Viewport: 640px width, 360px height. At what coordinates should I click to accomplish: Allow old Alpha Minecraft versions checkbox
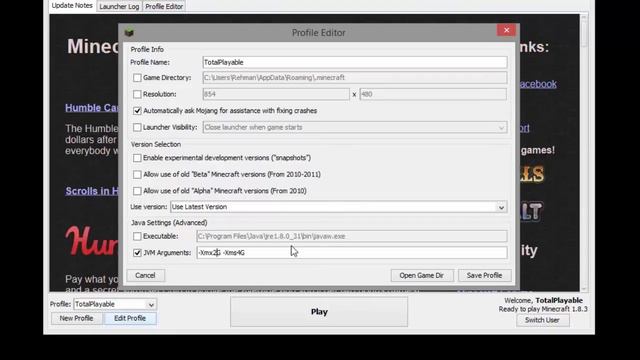tap(137, 191)
